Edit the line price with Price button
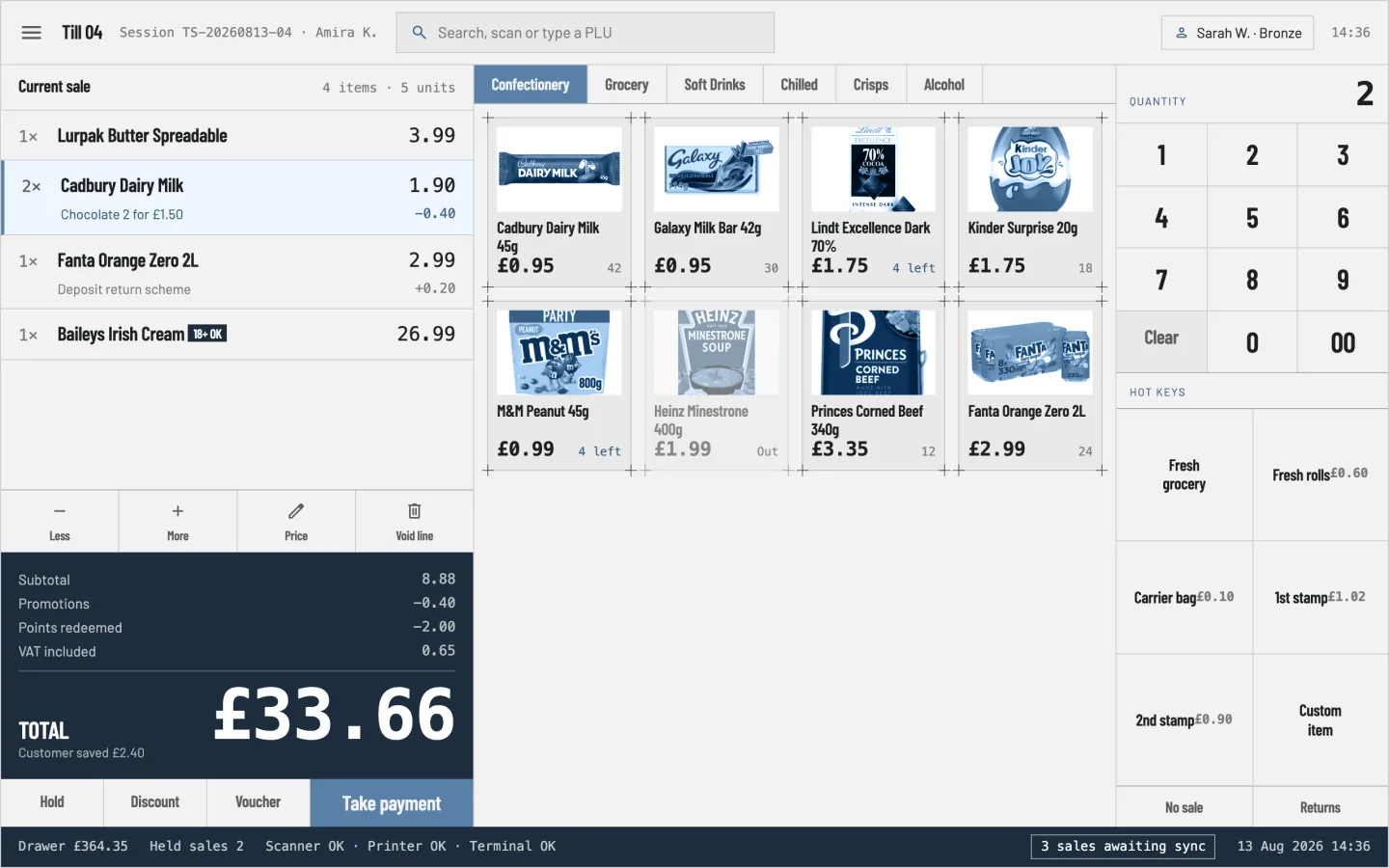Screen dimensions: 1389x868 pyautogui.click(x=296, y=522)
